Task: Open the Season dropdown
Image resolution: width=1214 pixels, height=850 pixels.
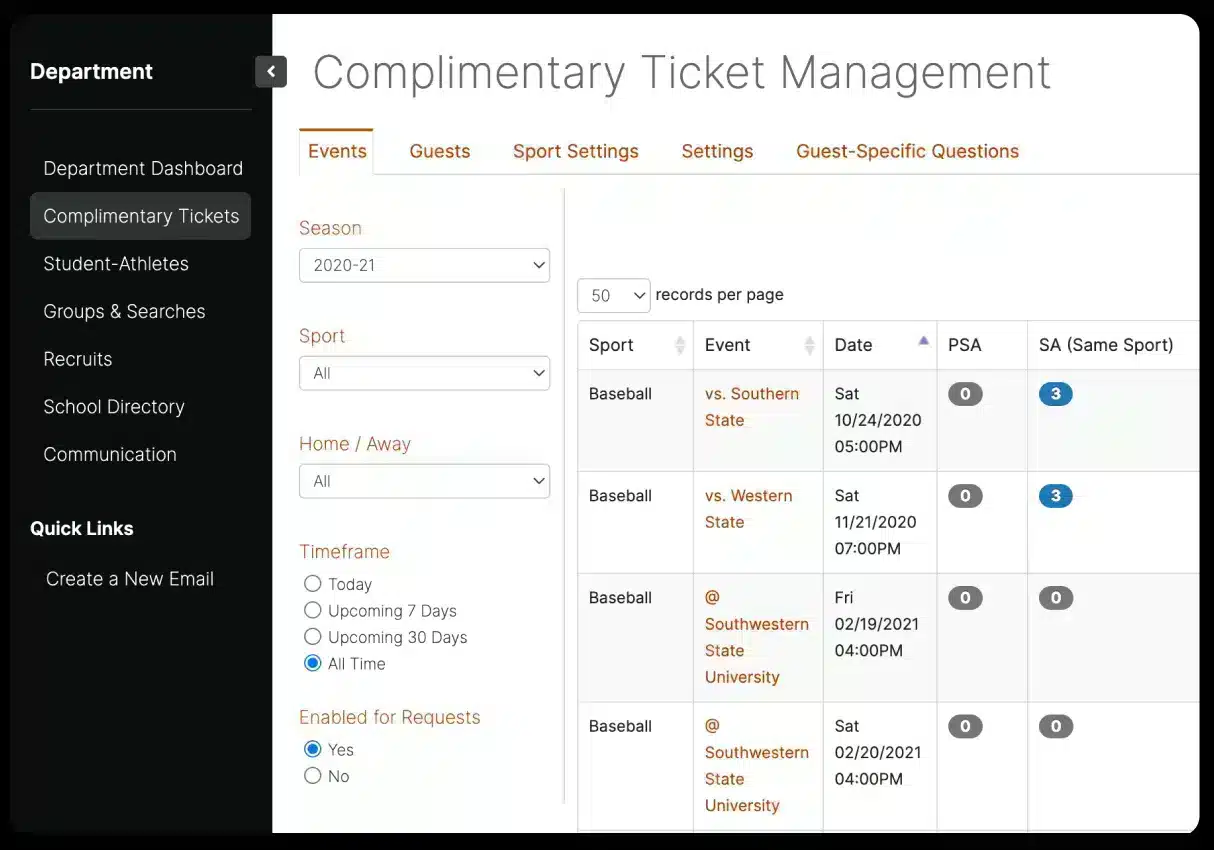Action: (424, 265)
